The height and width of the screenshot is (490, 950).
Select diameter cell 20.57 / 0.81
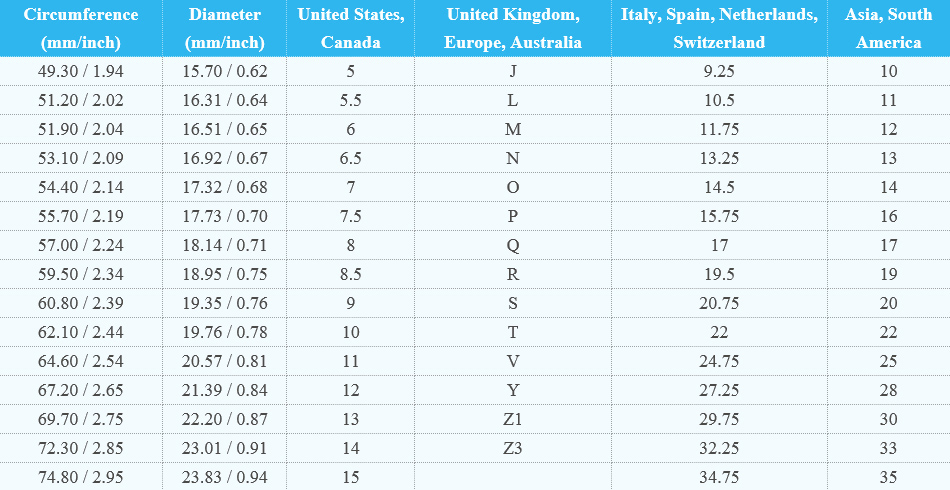(x=225, y=362)
